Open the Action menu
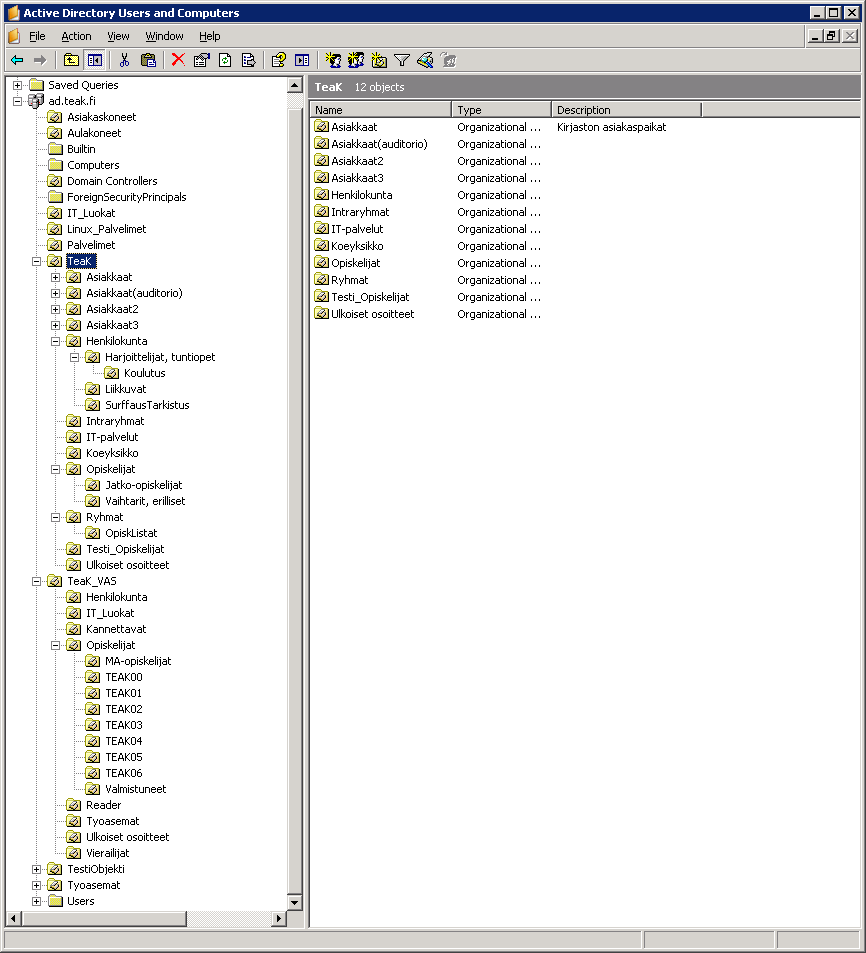Screen dimensions: 866x953 pyautogui.click(x=77, y=36)
